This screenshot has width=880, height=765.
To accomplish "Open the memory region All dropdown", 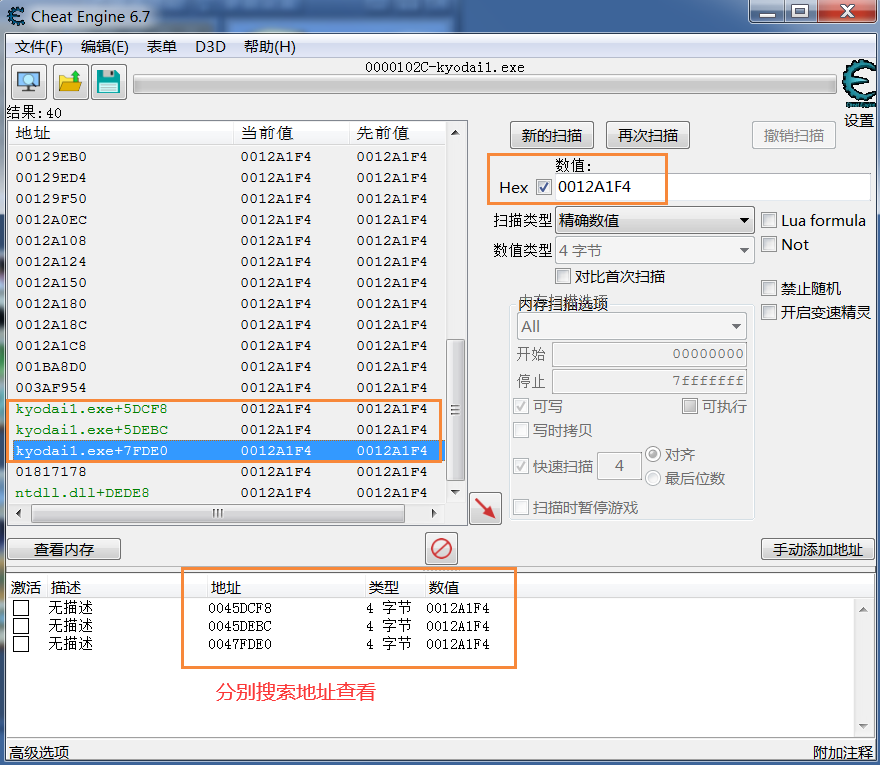I will (631, 326).
